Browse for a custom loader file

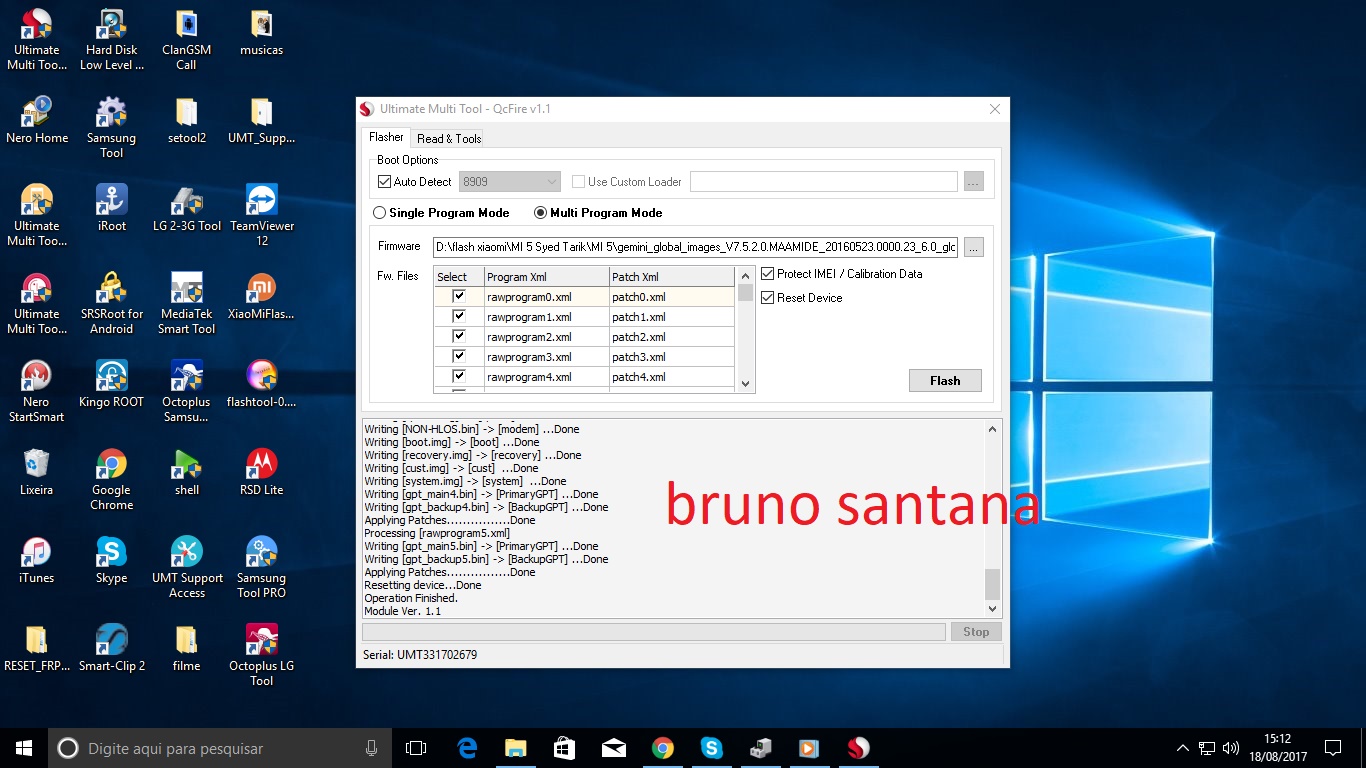[x=974, y=182]
